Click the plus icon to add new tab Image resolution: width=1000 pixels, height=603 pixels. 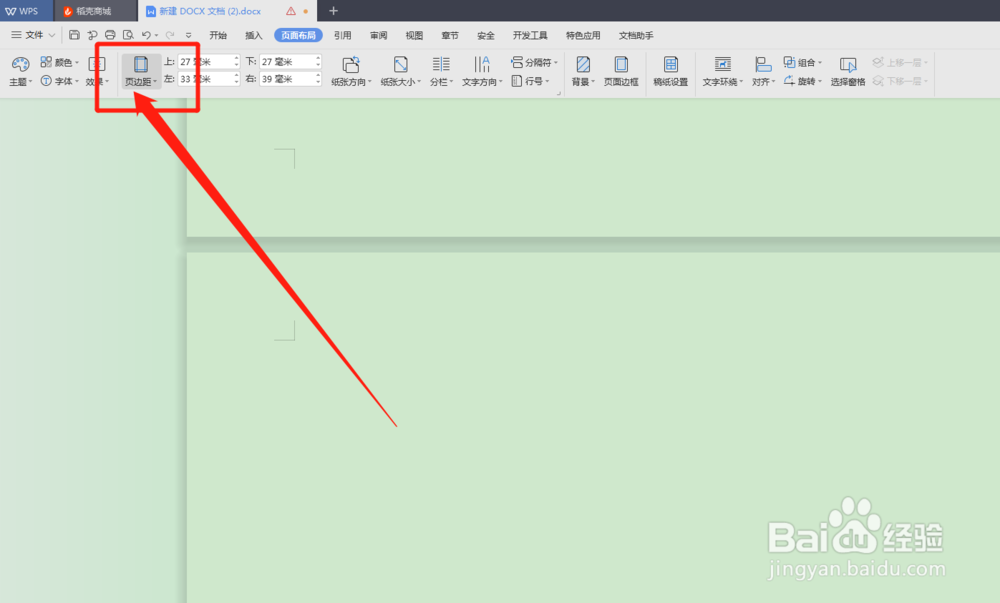pyautogui.click(x=333, y=11)
